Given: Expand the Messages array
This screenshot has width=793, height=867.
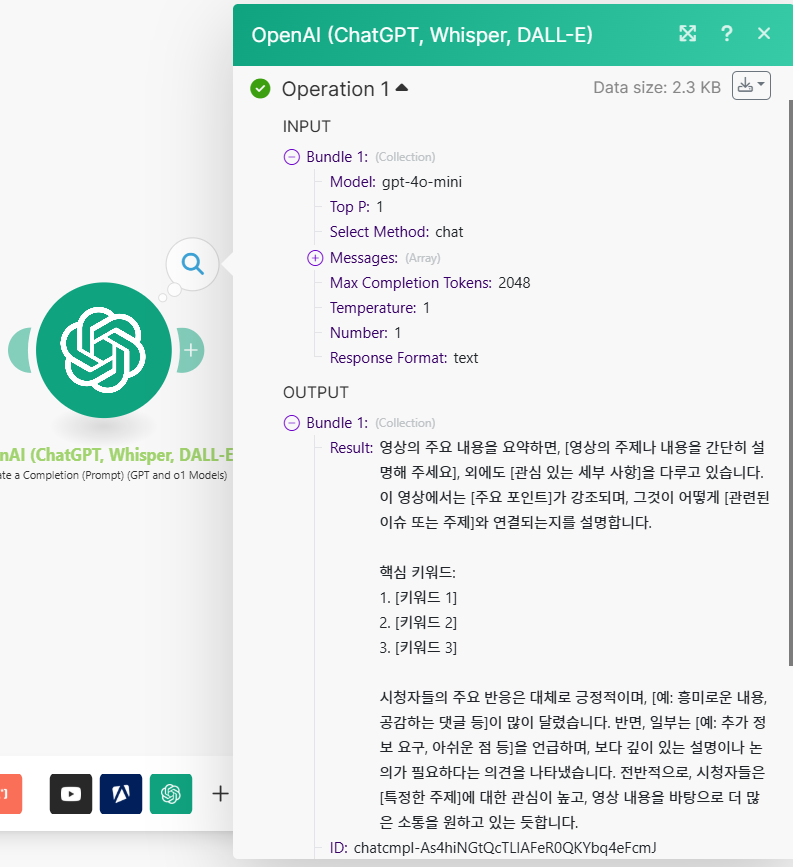Looking at the screenshot, I should [315, 258].
